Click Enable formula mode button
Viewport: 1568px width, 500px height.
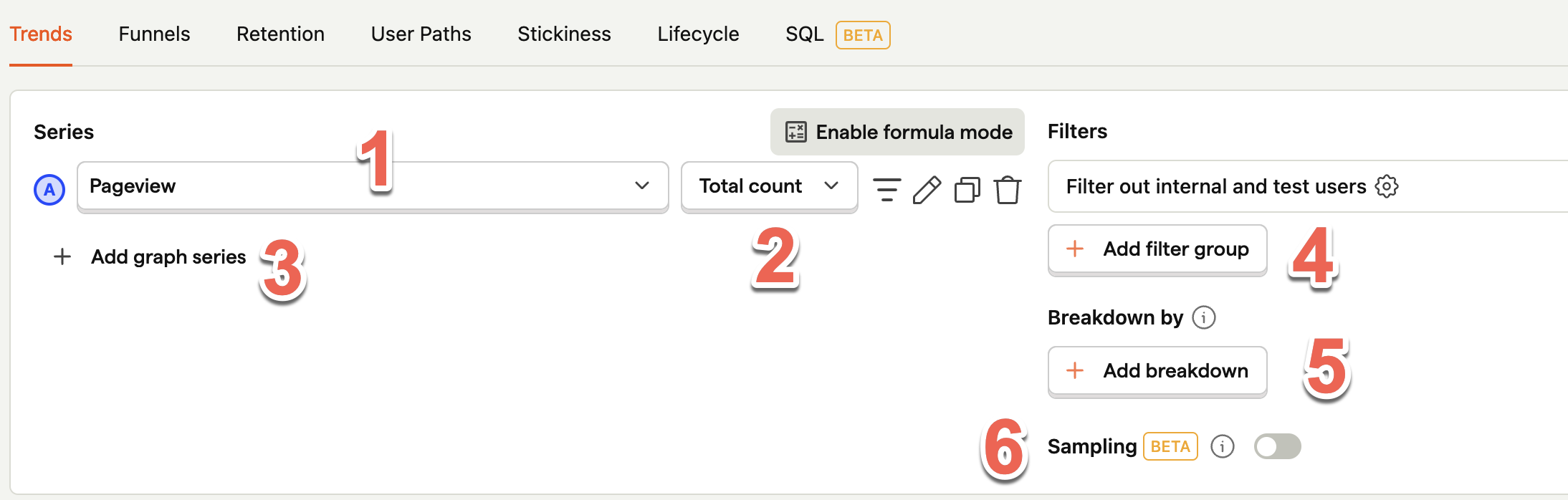tap(897, 132)
